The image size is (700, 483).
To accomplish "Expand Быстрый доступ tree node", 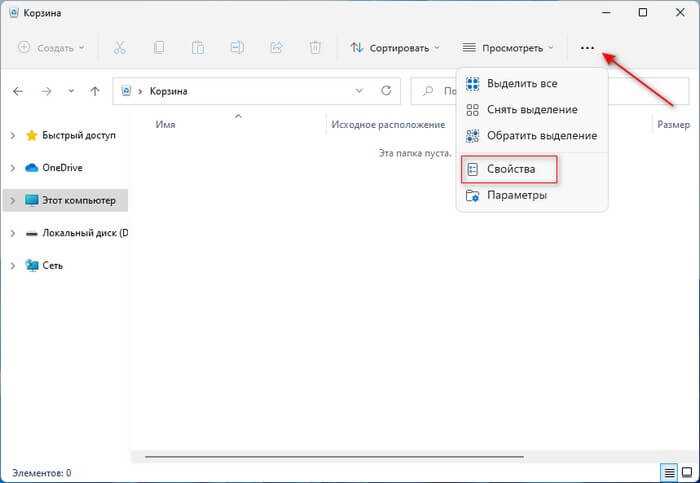I will [12, 135].
